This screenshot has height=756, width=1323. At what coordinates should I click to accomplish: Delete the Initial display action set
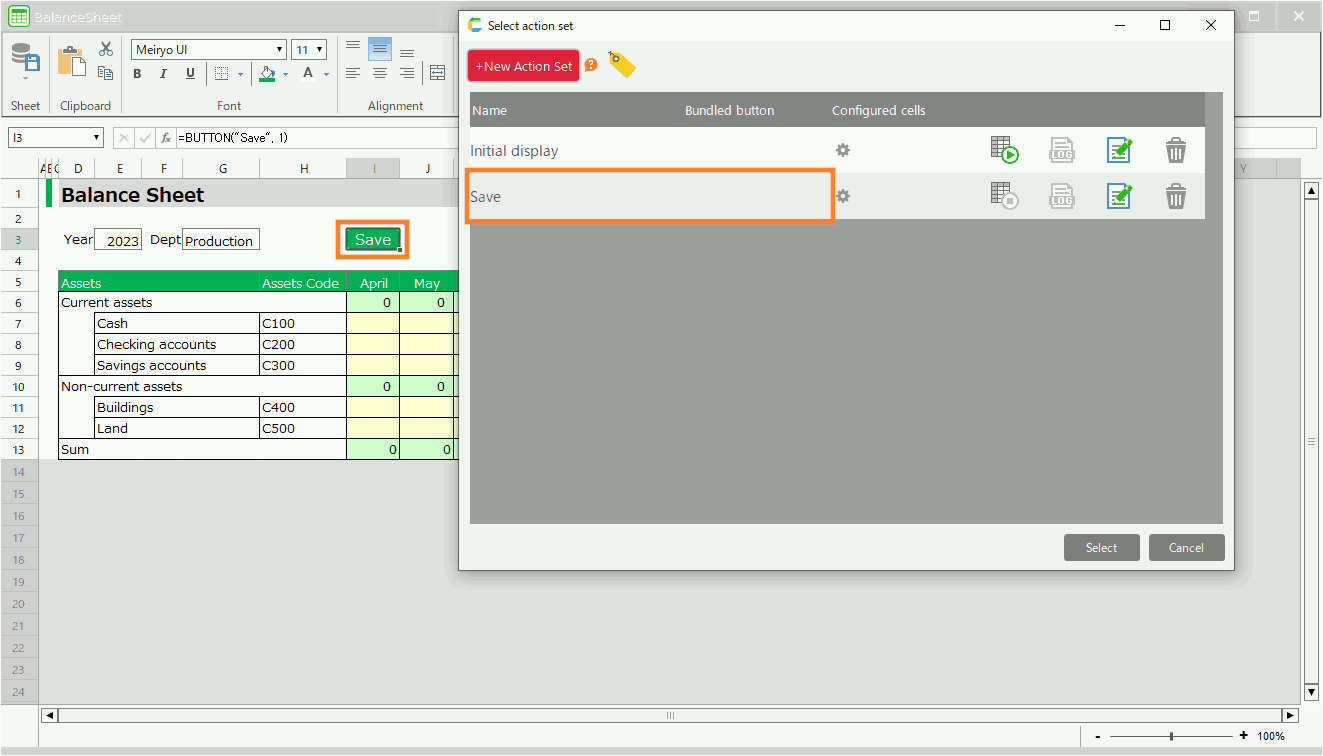[1176, 151]
